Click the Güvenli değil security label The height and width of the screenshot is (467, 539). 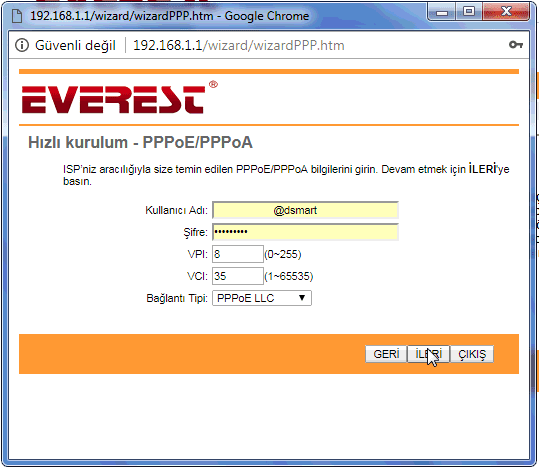pos(75,45)
